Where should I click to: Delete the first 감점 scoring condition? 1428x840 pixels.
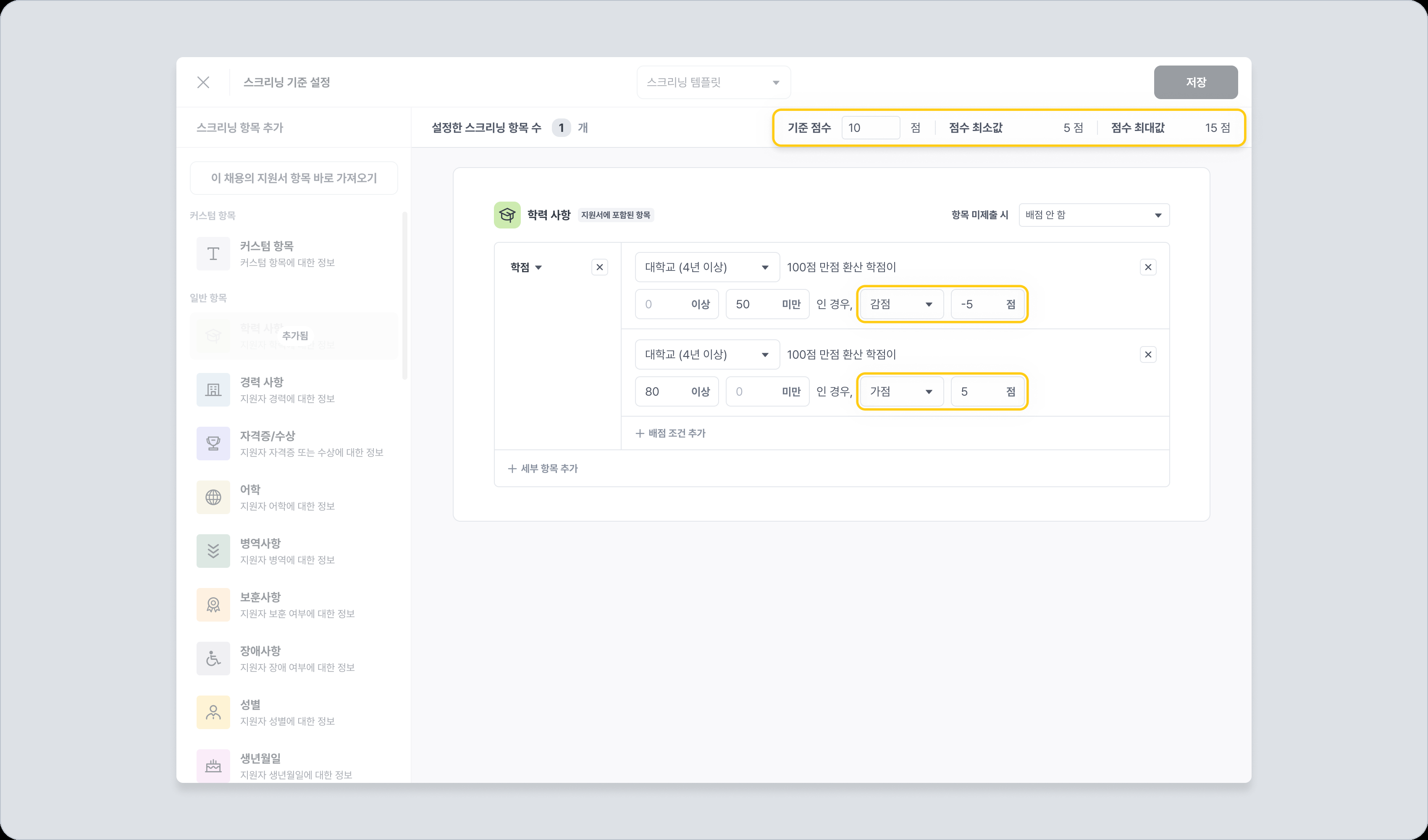point(1148,267)
